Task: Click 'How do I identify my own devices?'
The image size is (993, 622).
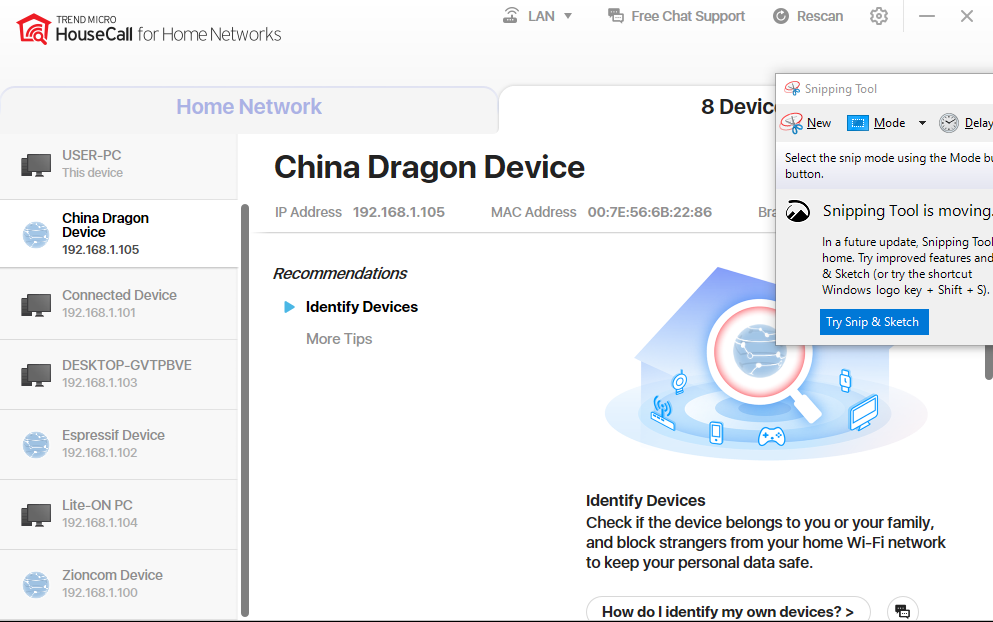Action: 727,611
